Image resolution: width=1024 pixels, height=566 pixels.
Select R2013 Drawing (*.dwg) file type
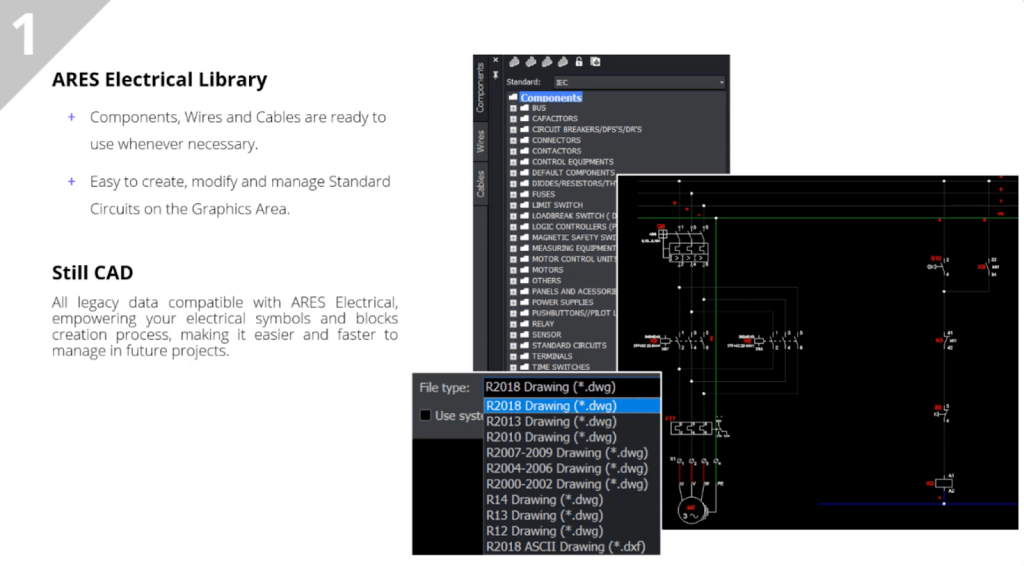(551, 422)
